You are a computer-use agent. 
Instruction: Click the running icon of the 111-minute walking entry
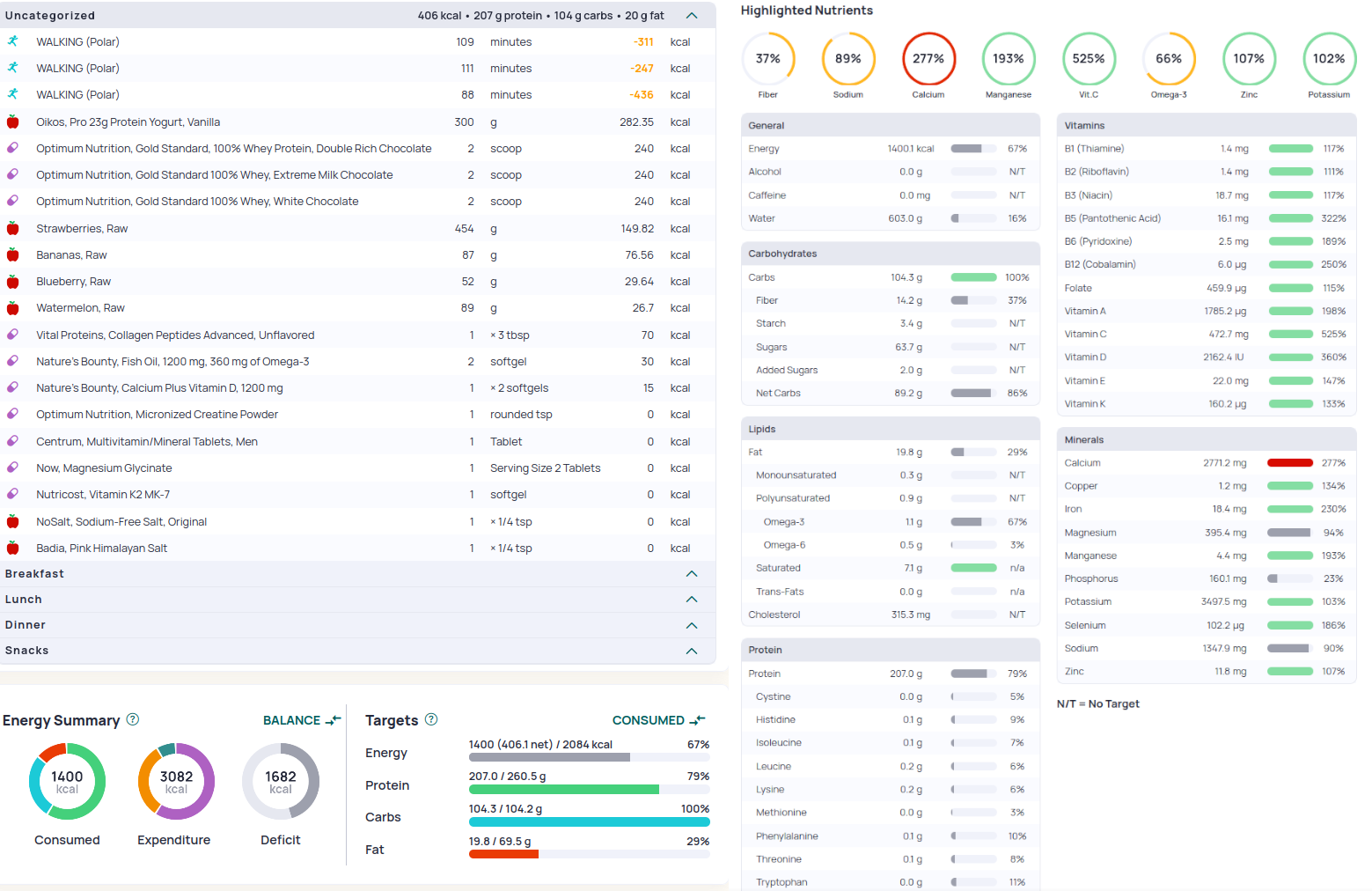(x=12, y=68)
